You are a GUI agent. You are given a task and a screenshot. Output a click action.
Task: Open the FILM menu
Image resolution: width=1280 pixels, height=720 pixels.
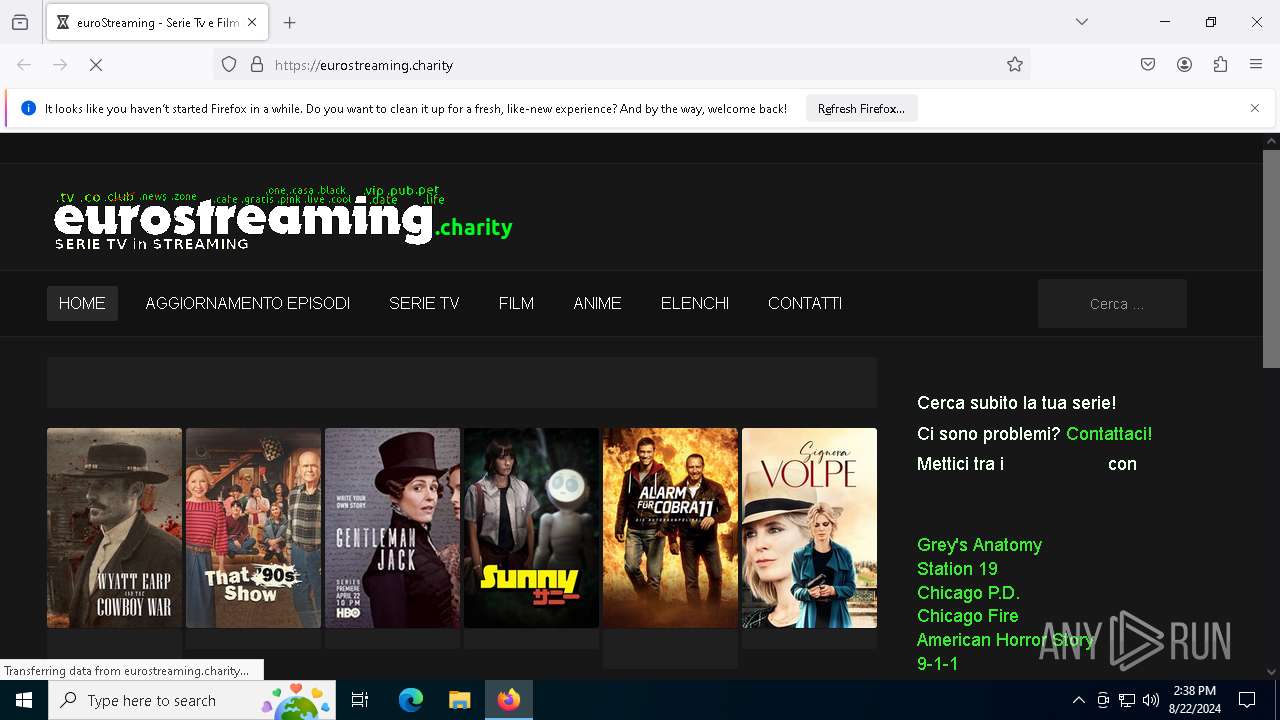pyautogui.click(x=516, y=304)
